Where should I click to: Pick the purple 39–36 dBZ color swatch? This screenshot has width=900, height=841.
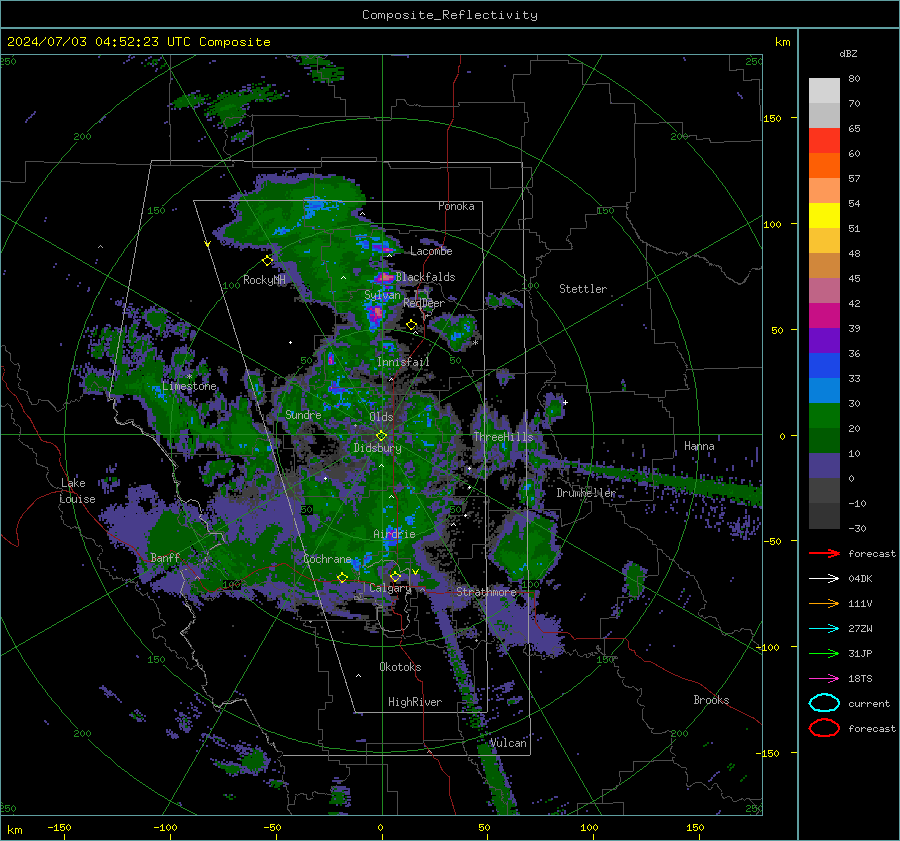(x=824, y=341)
